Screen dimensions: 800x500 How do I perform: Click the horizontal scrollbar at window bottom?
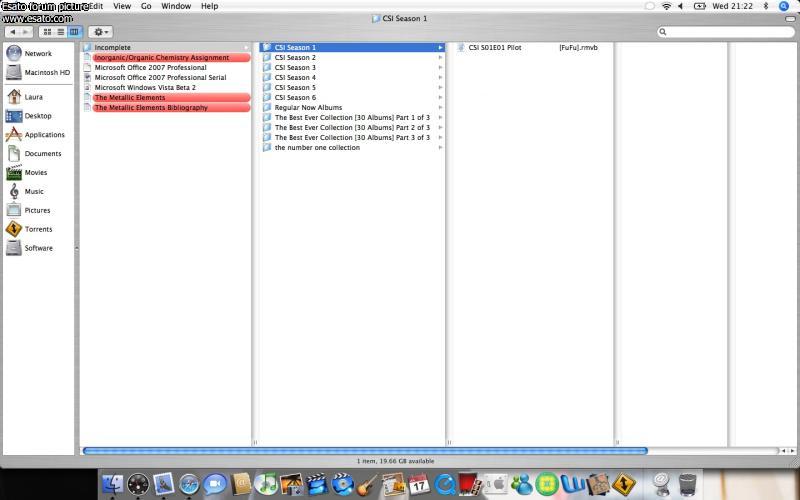tap(365, 451)
